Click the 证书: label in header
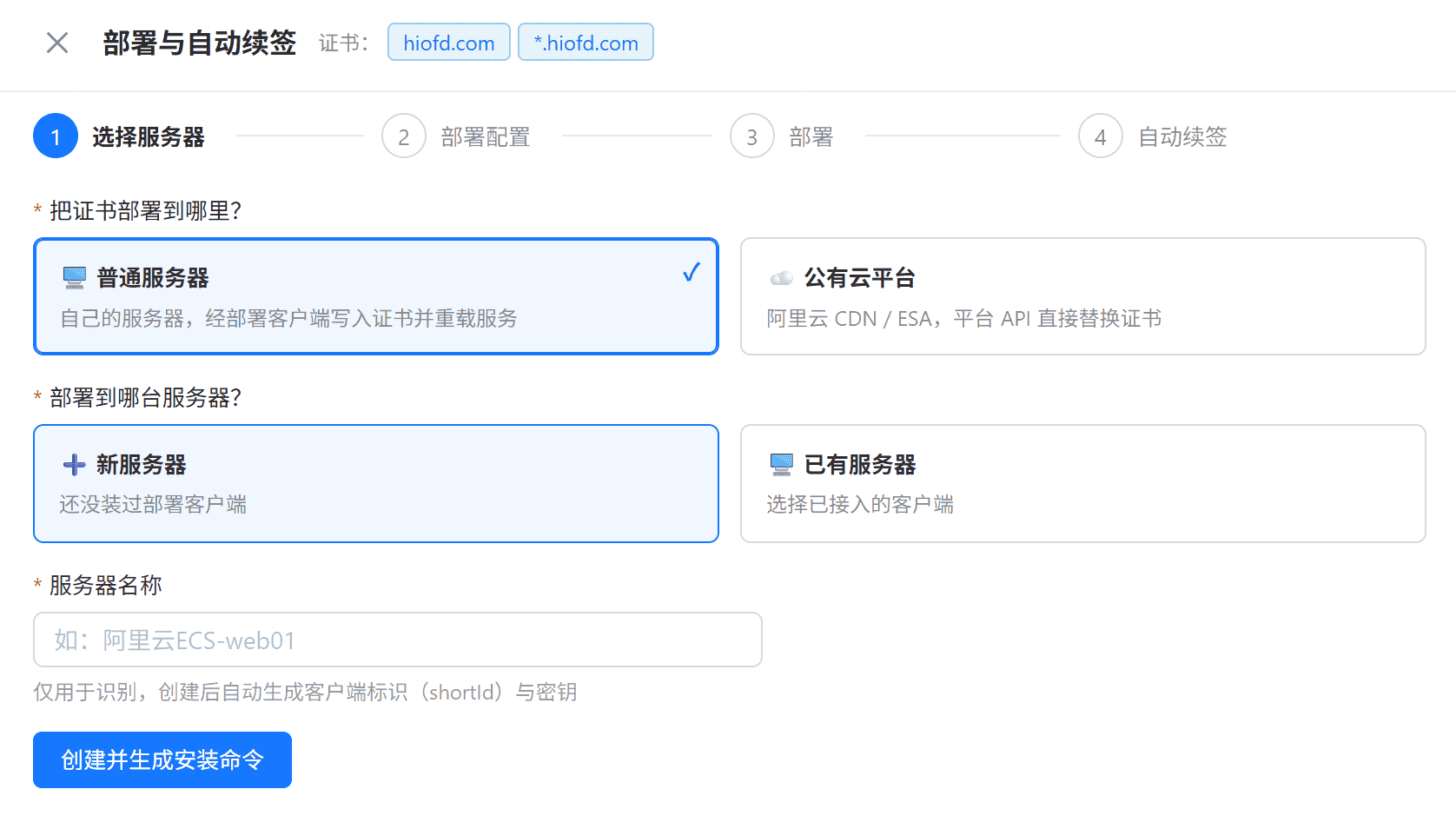The image size is (1456, 829). click(344, 43)
